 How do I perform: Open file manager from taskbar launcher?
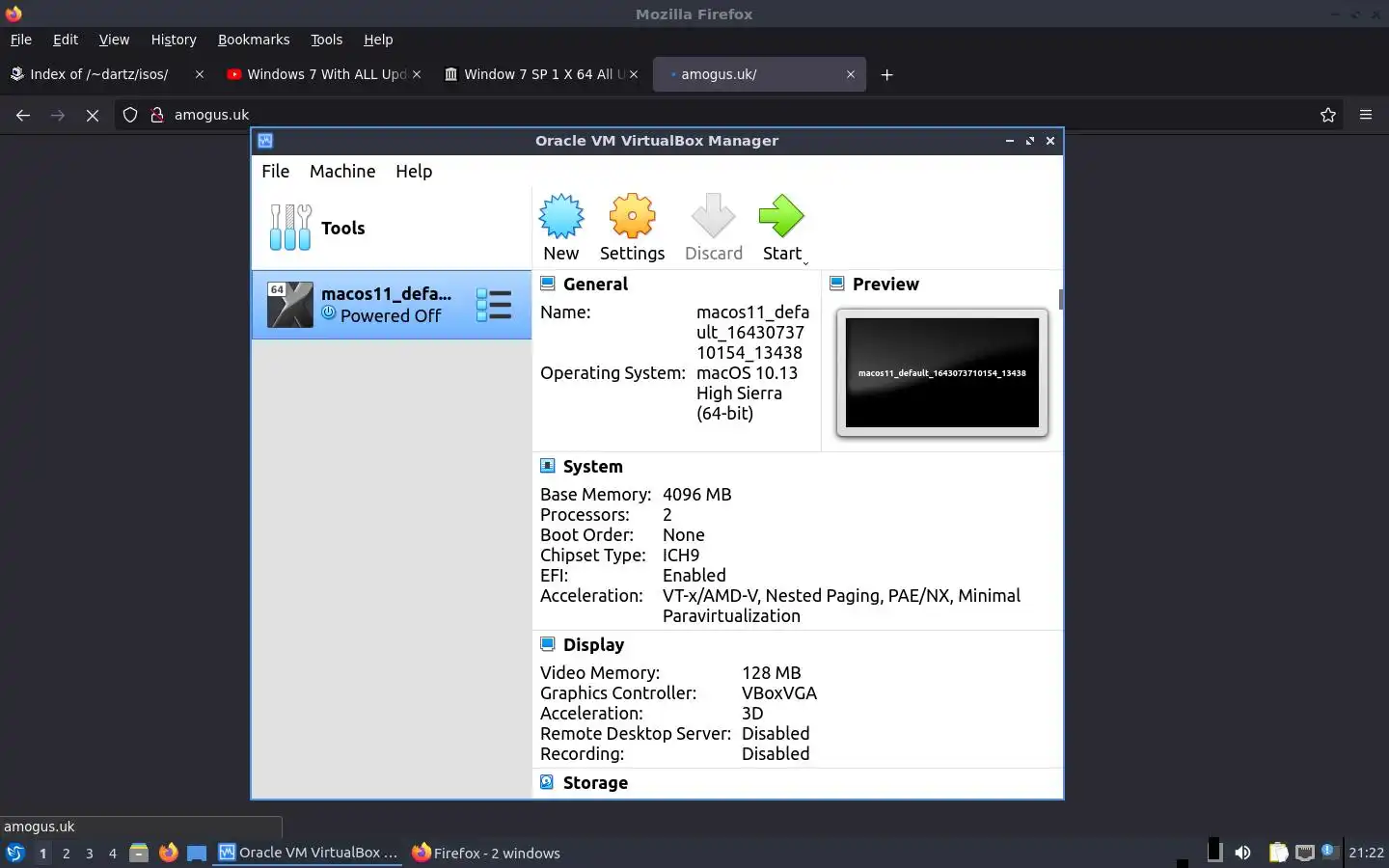[x=139, y=853]
